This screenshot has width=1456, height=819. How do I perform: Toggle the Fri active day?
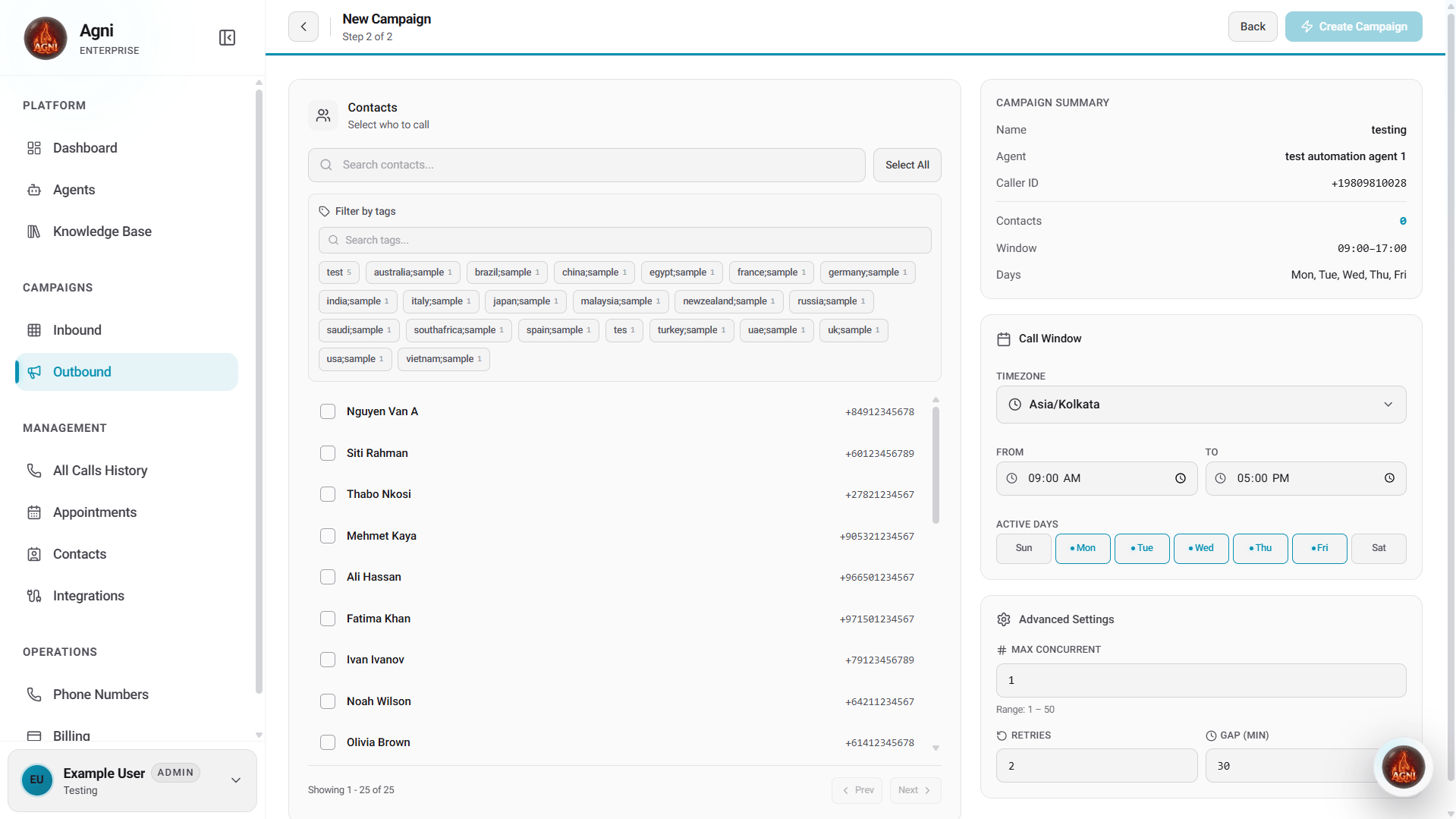[1319, 548]
